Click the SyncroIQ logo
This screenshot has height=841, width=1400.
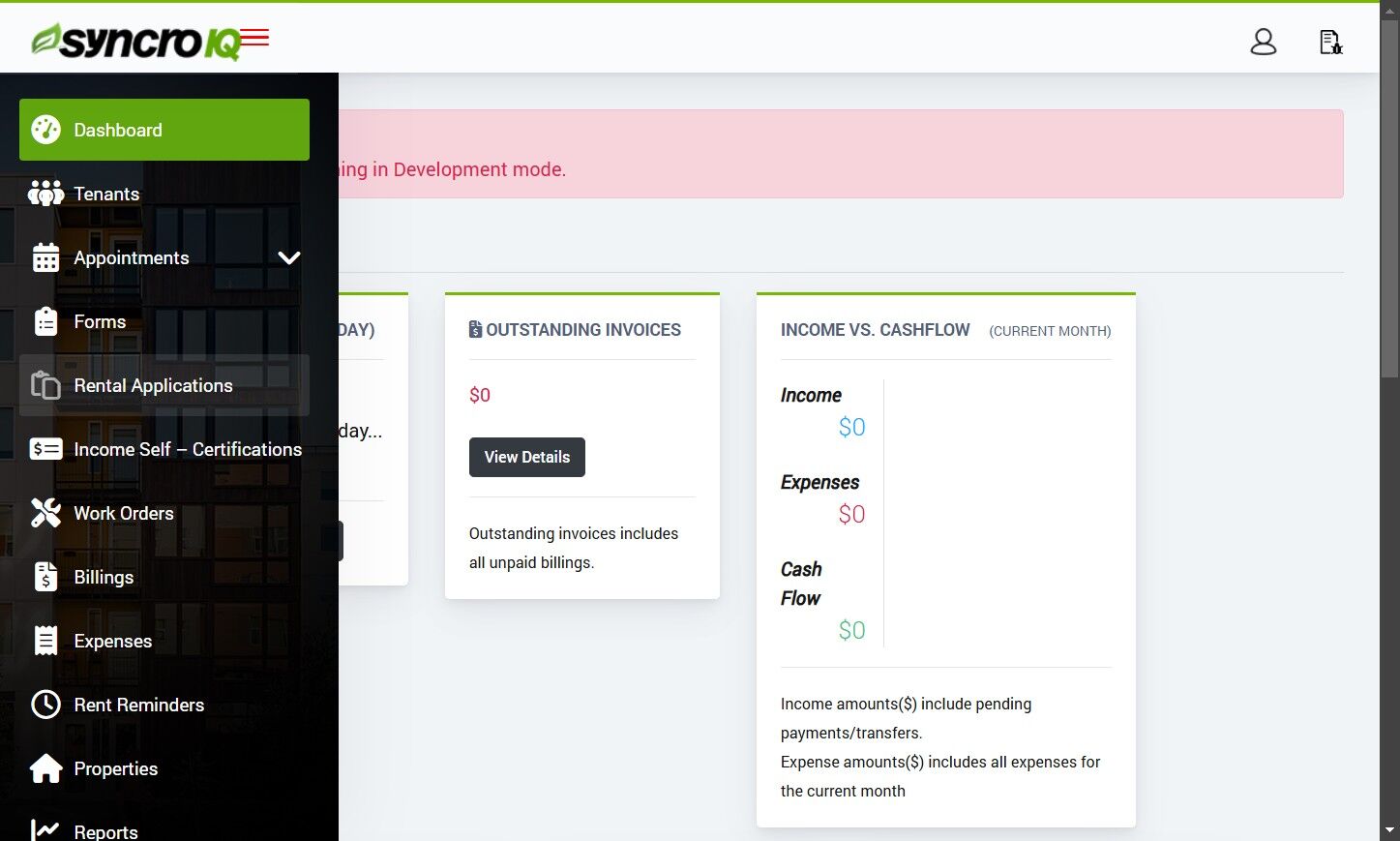pyautogui.click(x=135, y=42)
